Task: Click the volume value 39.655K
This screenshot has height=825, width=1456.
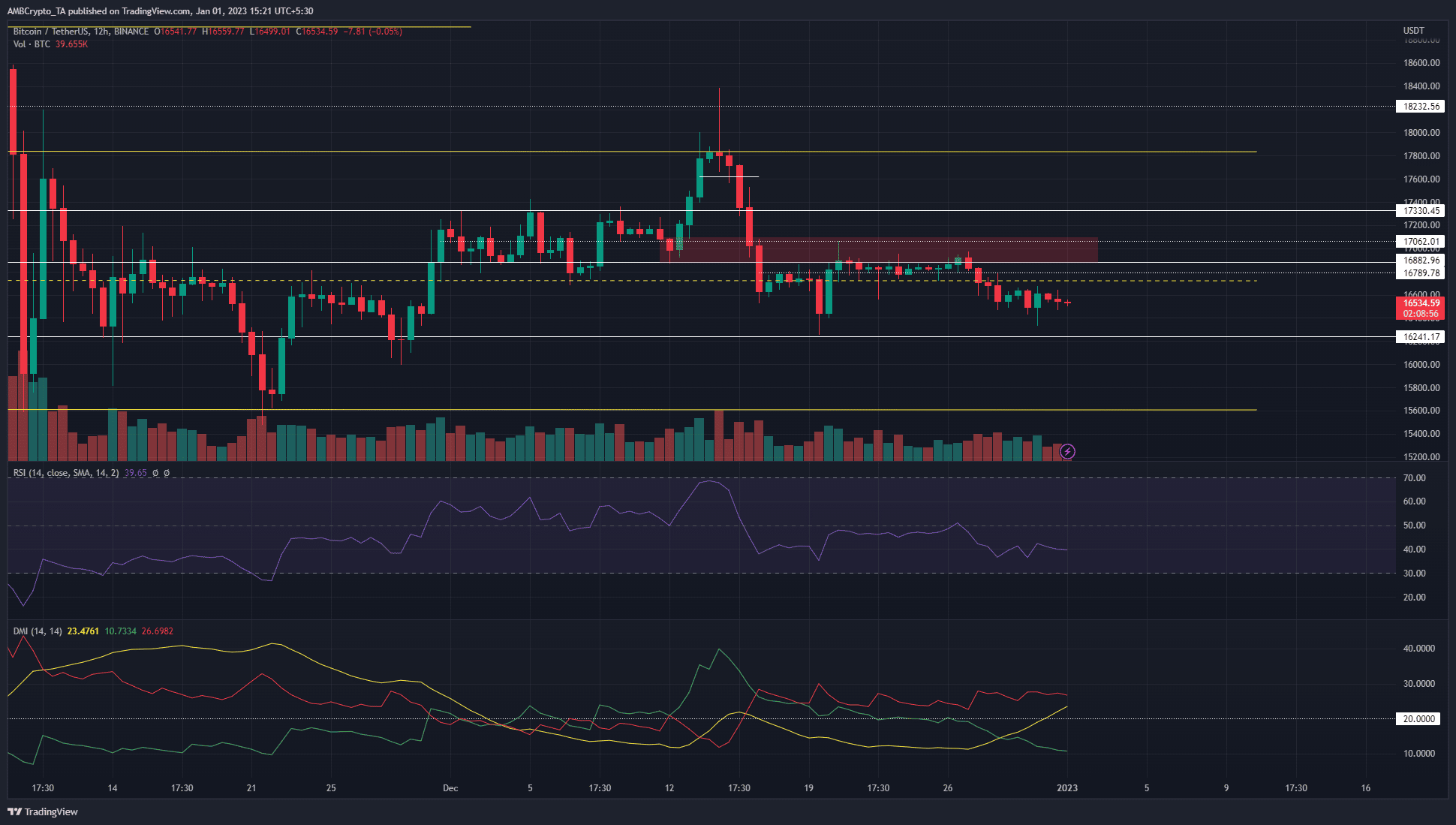Action: [72, 44]
